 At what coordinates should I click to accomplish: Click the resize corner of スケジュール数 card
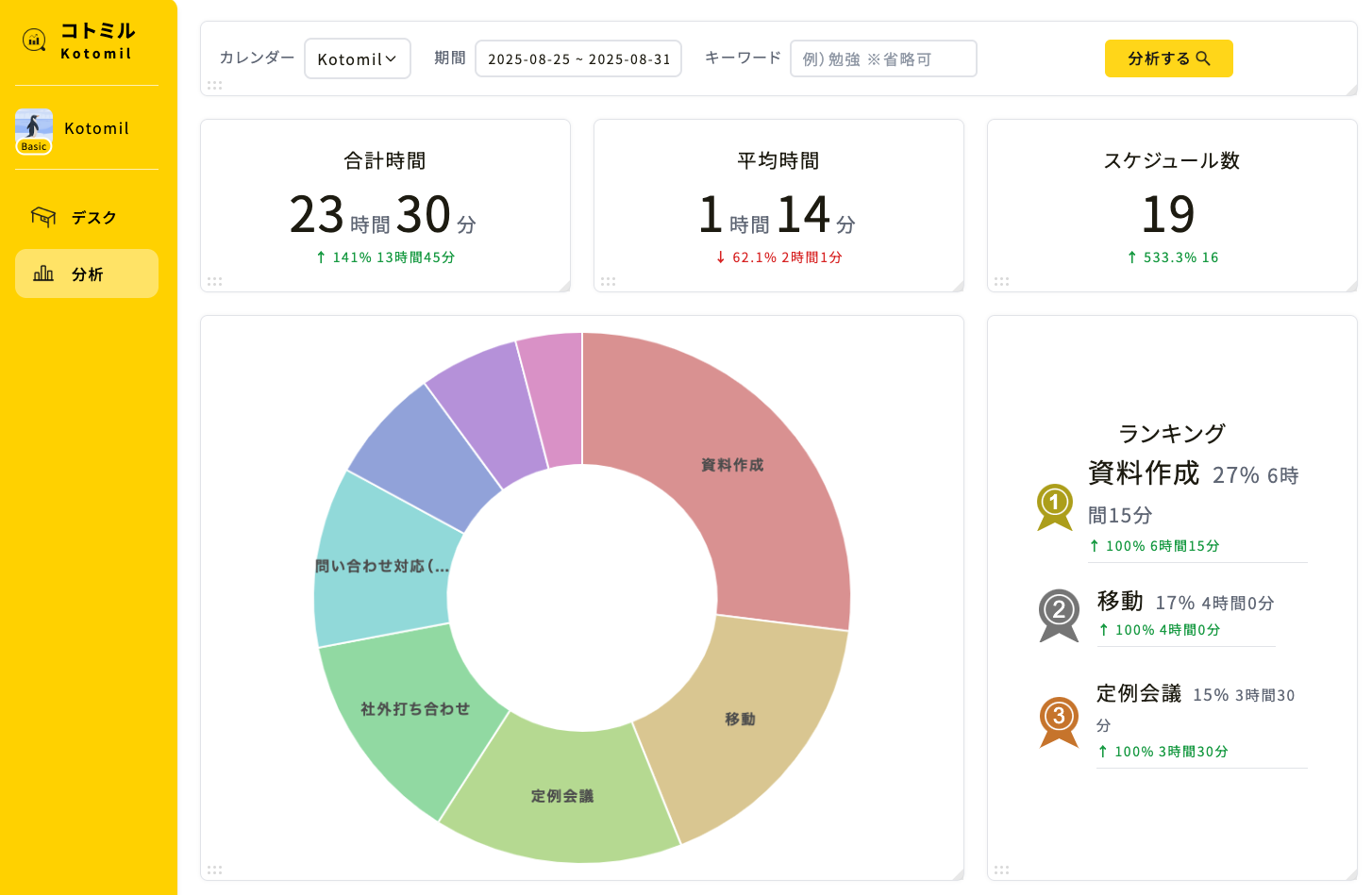(x=1351, y=286)
